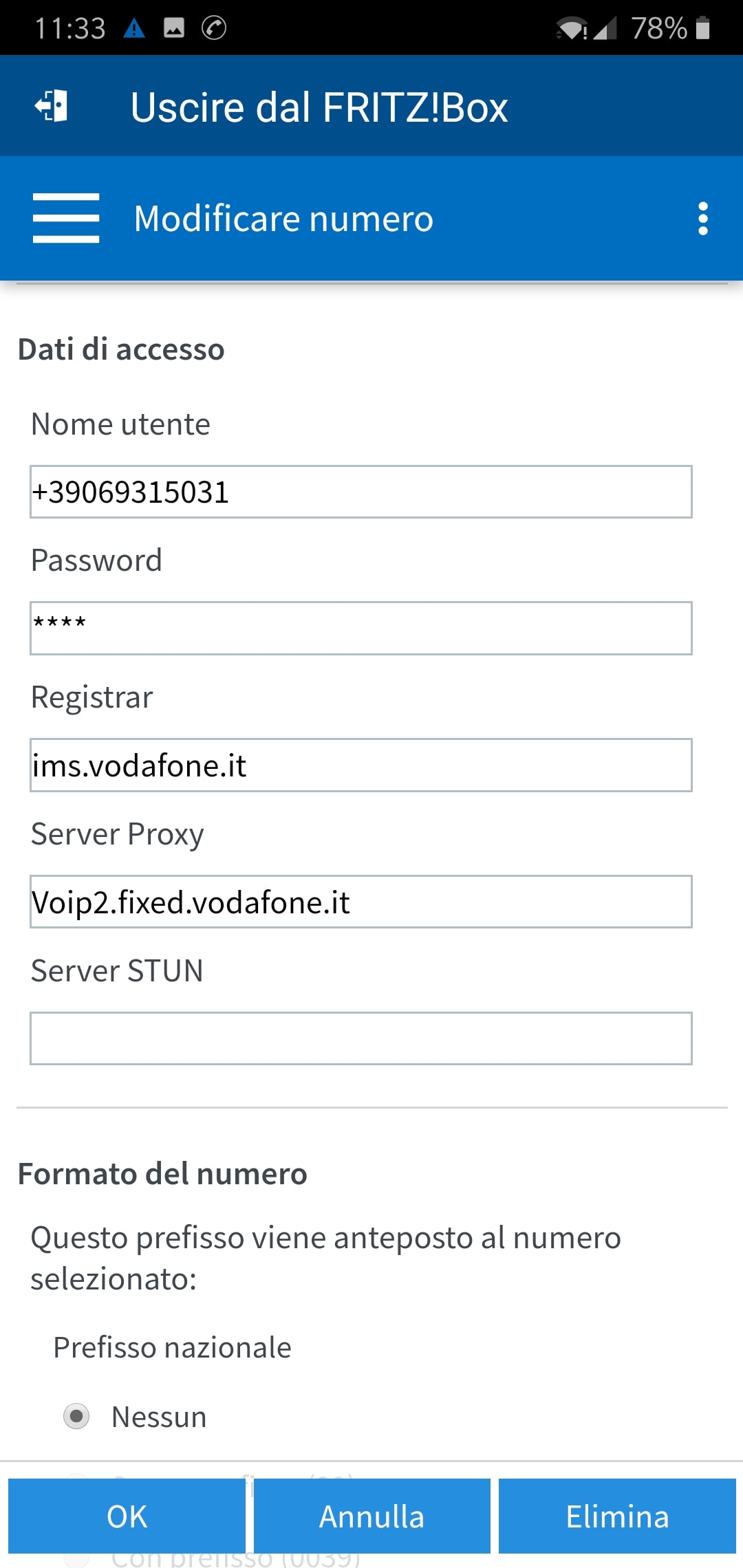
Task: Tap the Wi-Fi signal status icon
Action: point(571,29)
